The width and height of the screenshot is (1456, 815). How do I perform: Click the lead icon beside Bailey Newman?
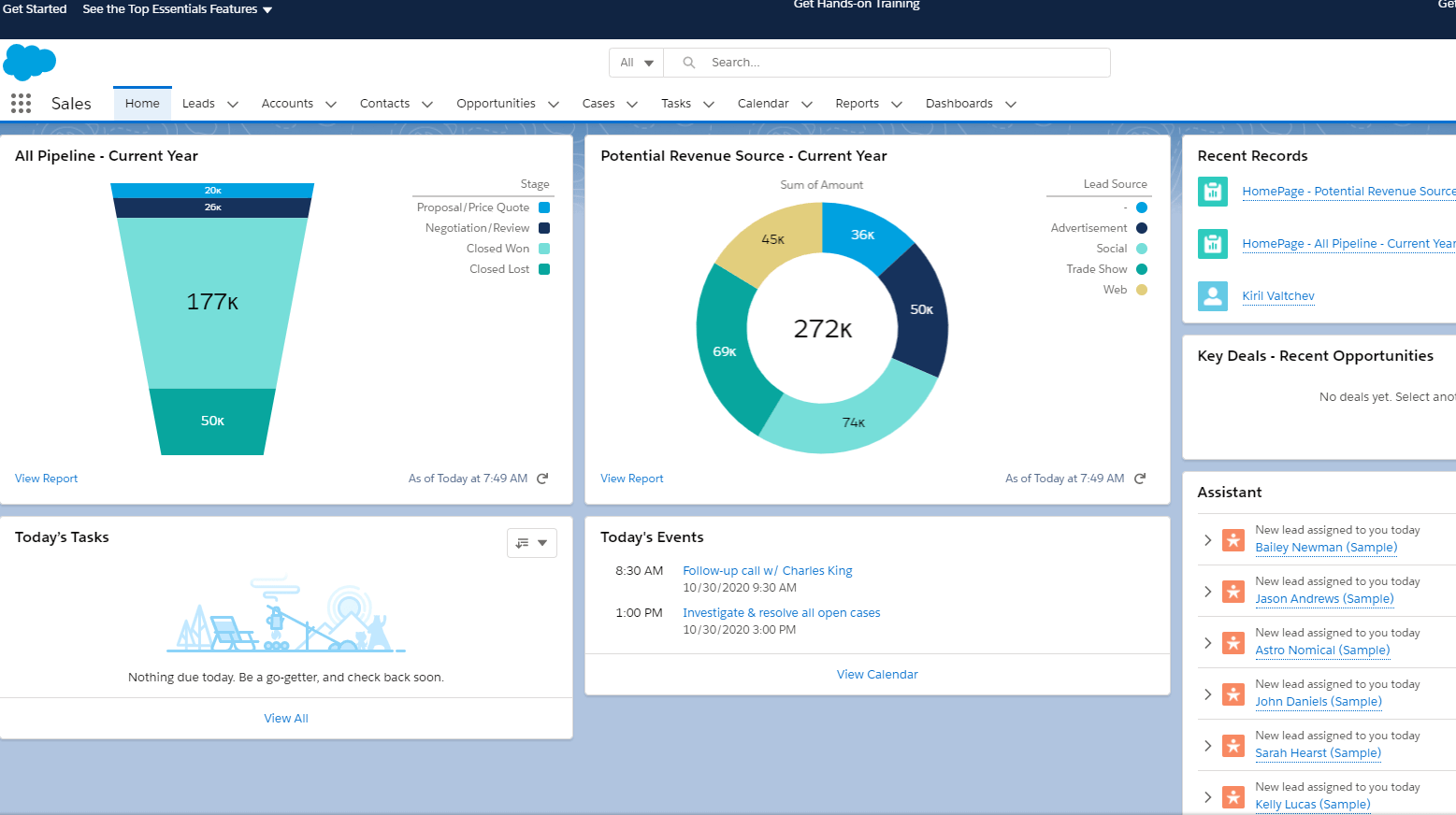(x=1233, y=539)
